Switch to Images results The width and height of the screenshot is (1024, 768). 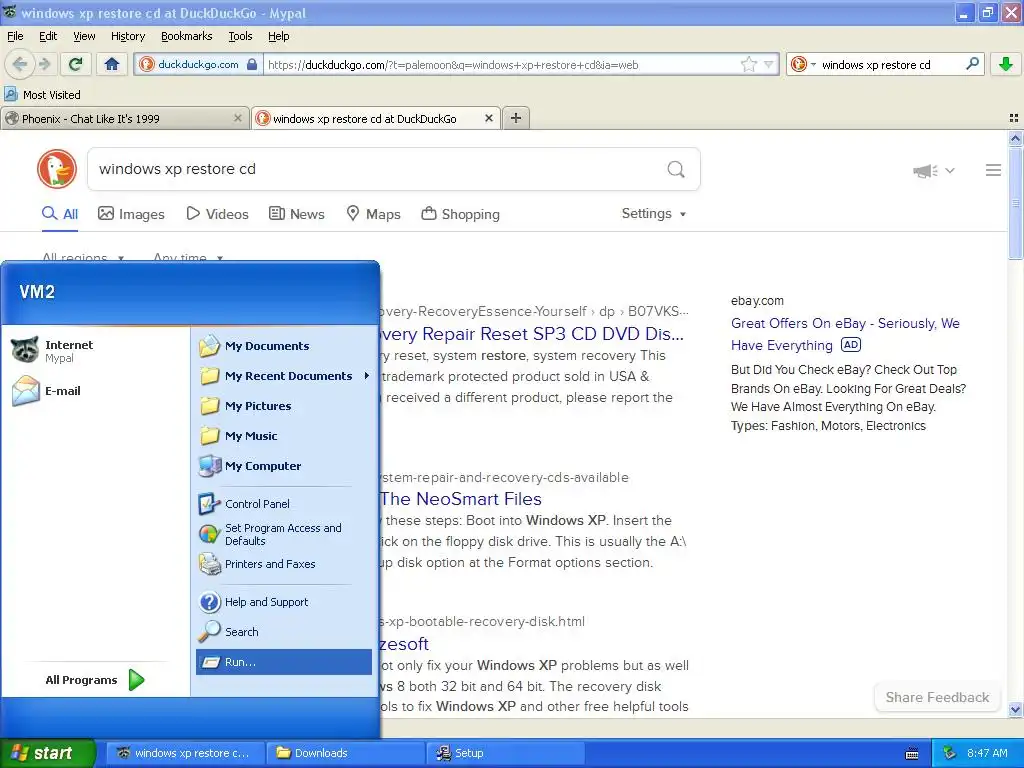pos(131,214)
